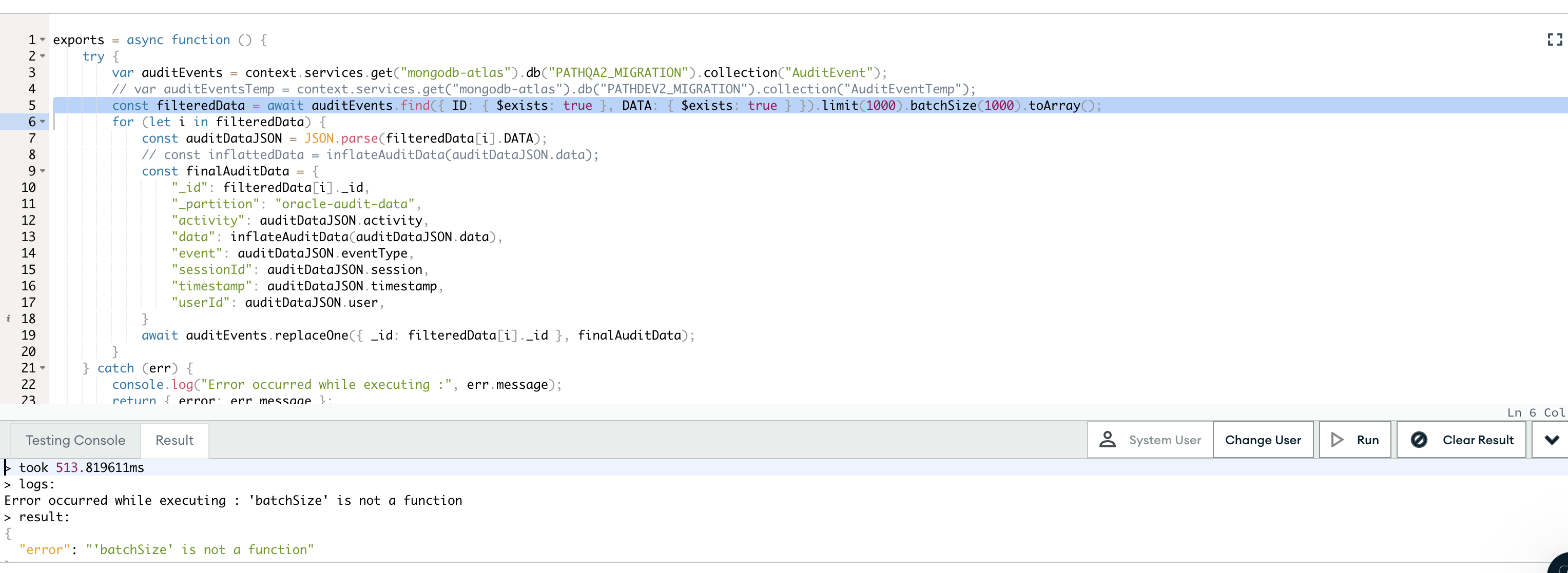
Task: Click the info marker on line 18
Action: (x=8, y=319)
